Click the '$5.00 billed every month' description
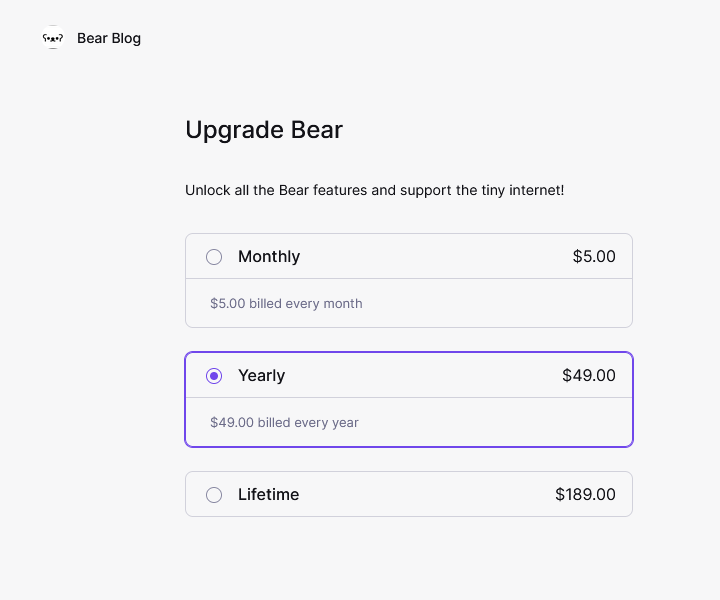The width and height of the screenshot is (720, 600). (287, 303)
